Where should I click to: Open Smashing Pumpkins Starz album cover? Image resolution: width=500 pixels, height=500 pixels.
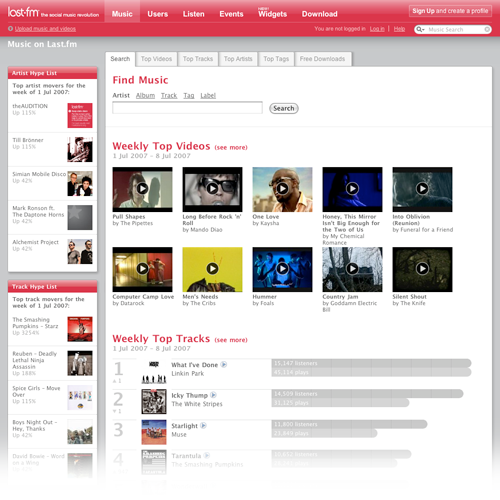[80, 329]
